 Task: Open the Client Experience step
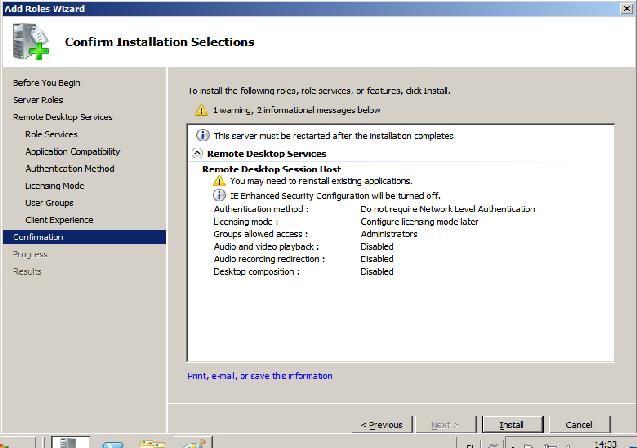[x=59, y=220]
